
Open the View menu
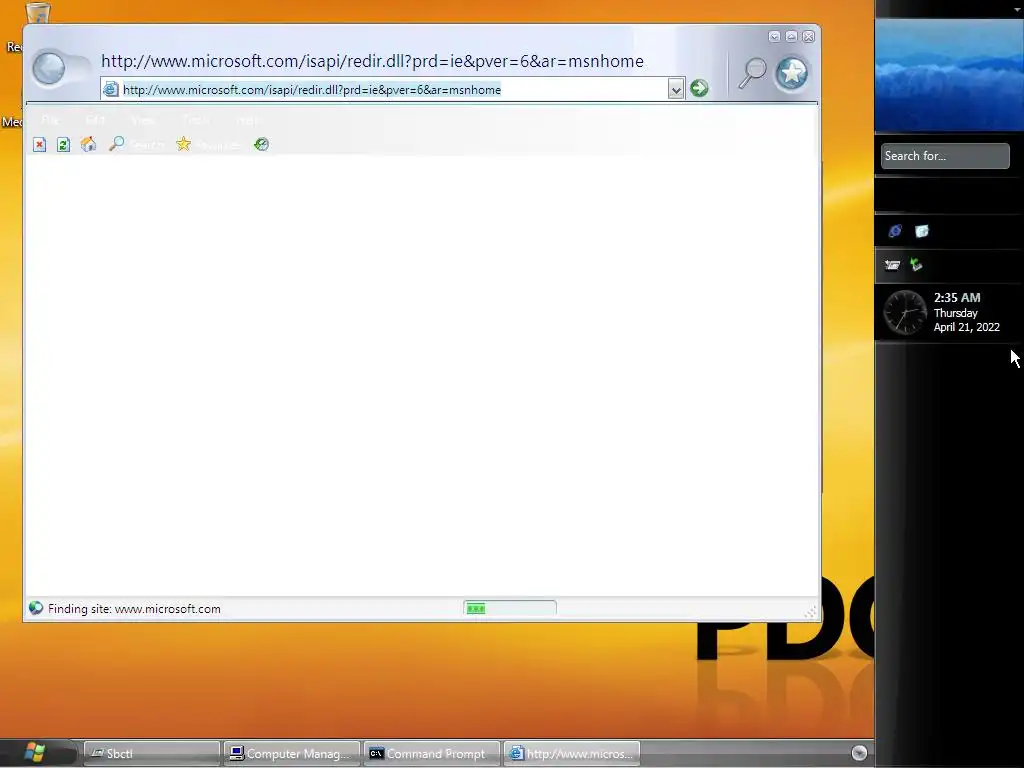pyautogui.click(x=143, y=120)
